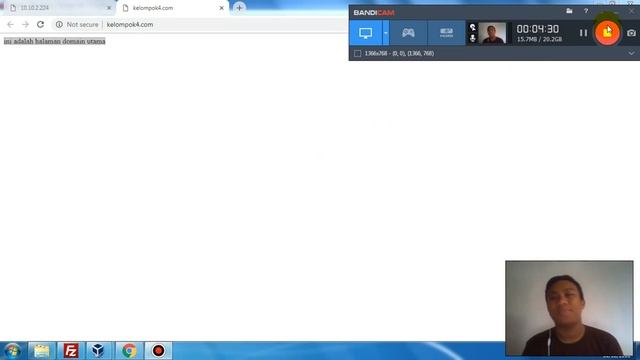Click the capture area rectangle icon

358,53
